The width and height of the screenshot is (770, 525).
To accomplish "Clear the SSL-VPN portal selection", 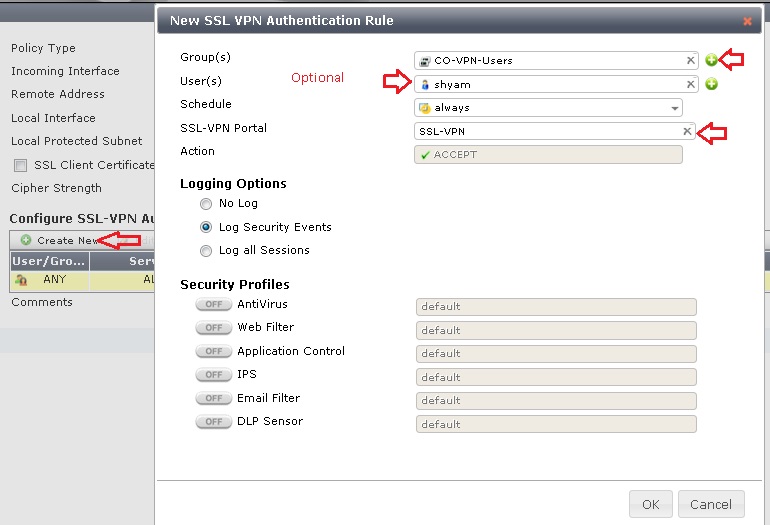I will (x=687, y=131).
